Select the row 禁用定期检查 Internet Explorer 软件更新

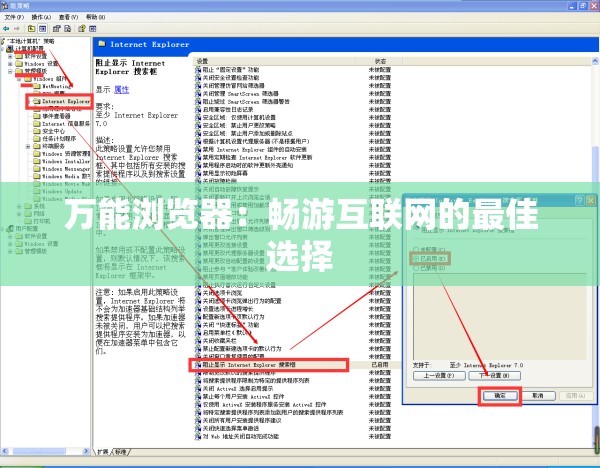298,157
